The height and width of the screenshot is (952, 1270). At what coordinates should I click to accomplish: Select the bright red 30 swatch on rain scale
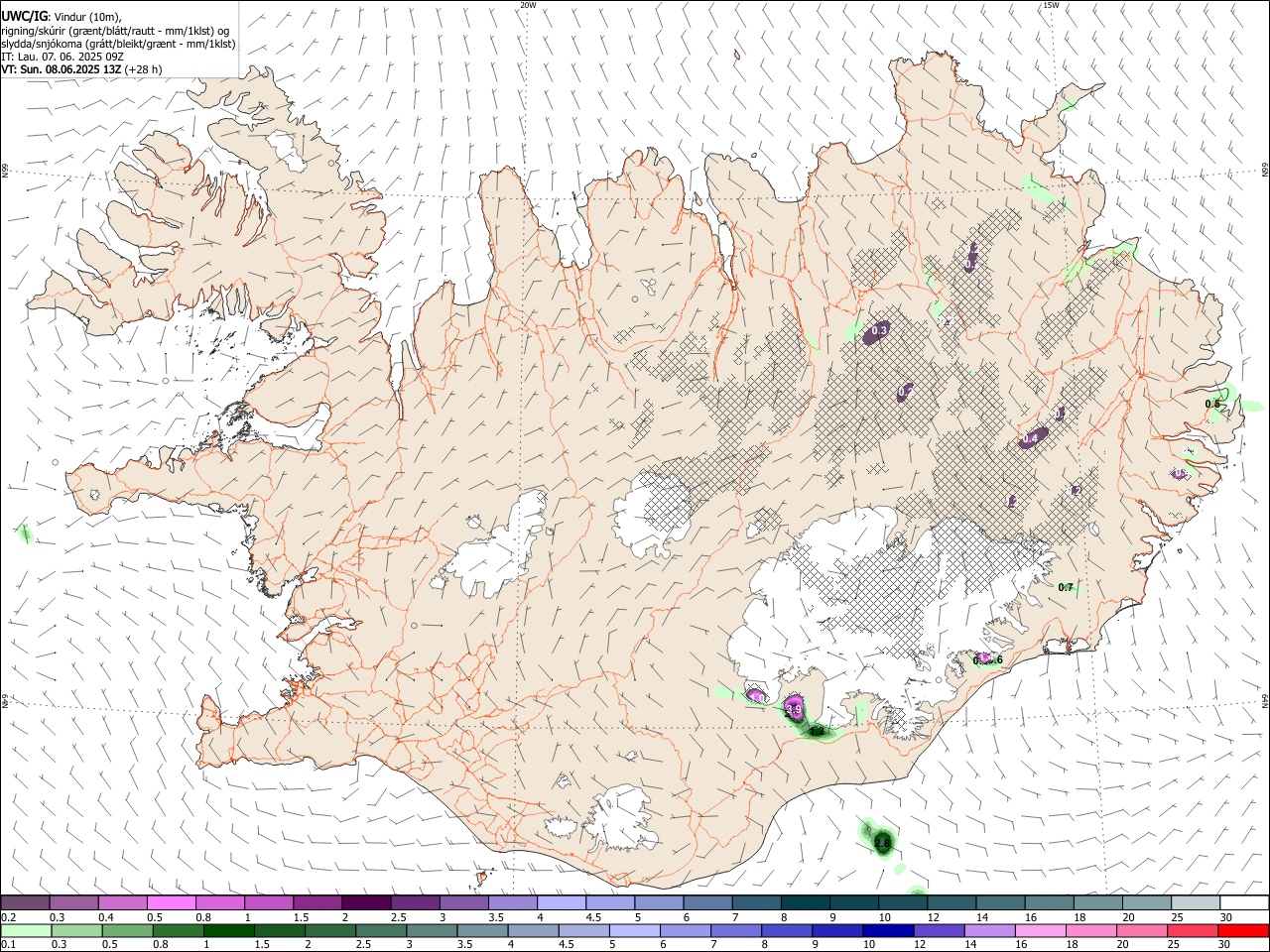(x=1243, y=931)
